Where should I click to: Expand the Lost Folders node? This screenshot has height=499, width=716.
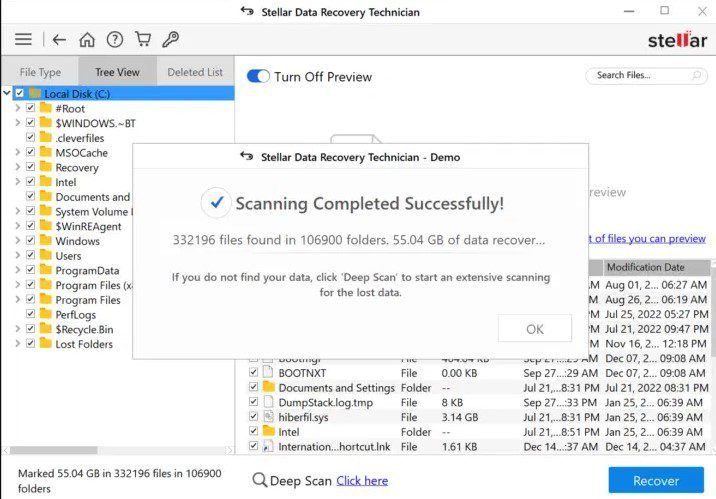pyautogui.click(x=17, y=344)
